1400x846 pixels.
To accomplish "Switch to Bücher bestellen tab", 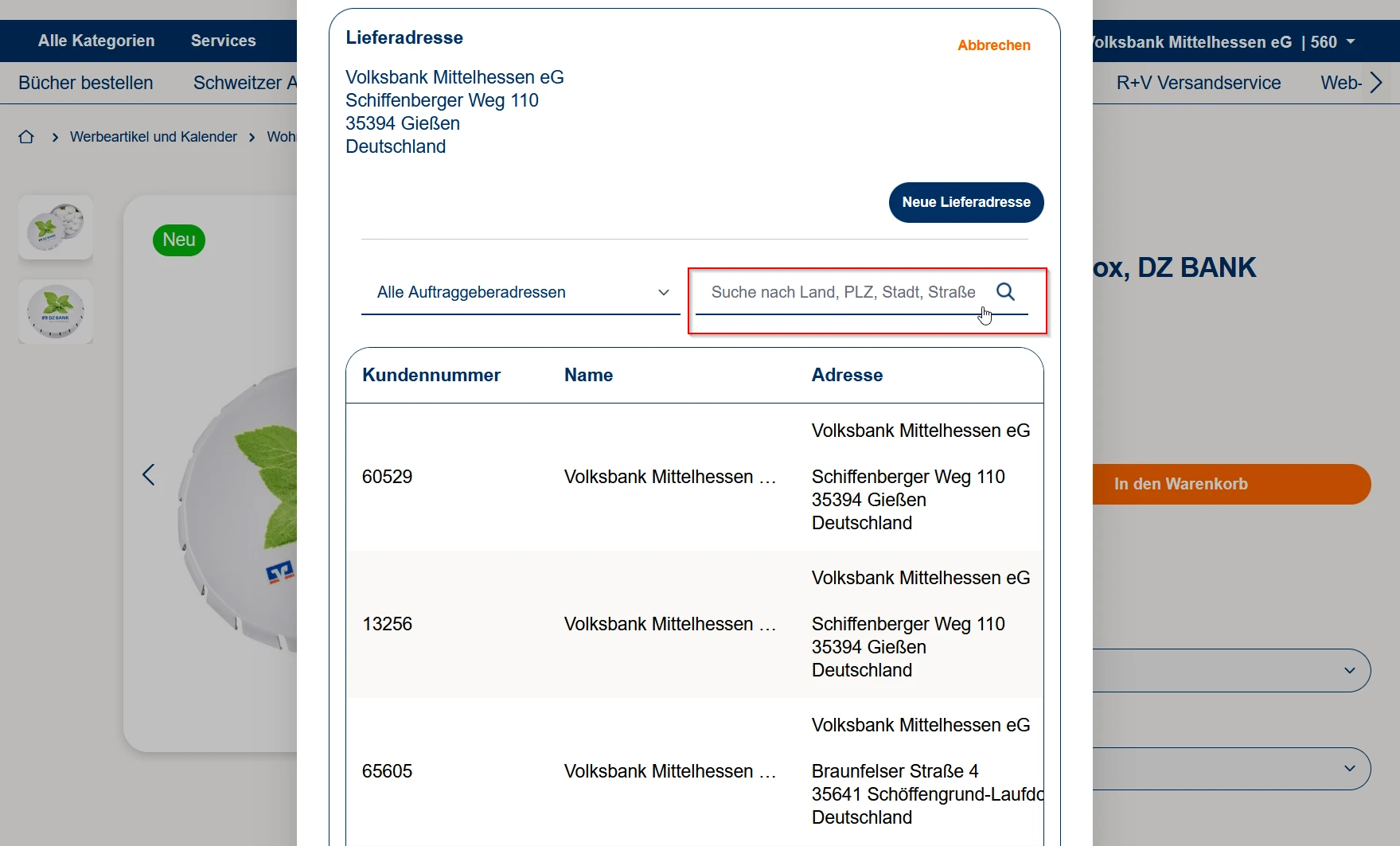I will point(86,83).
